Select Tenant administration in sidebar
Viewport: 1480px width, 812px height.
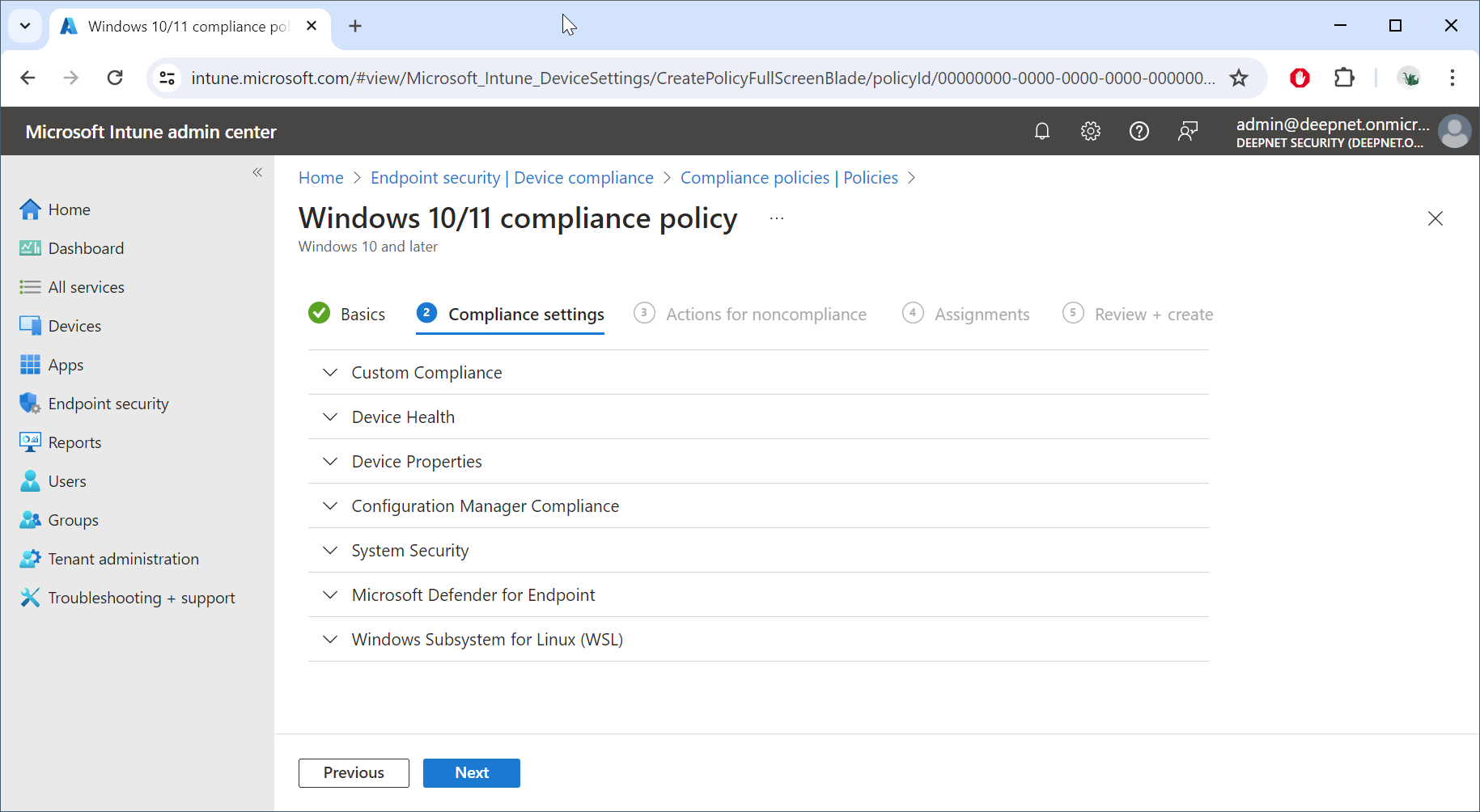[x=123, y=559]
